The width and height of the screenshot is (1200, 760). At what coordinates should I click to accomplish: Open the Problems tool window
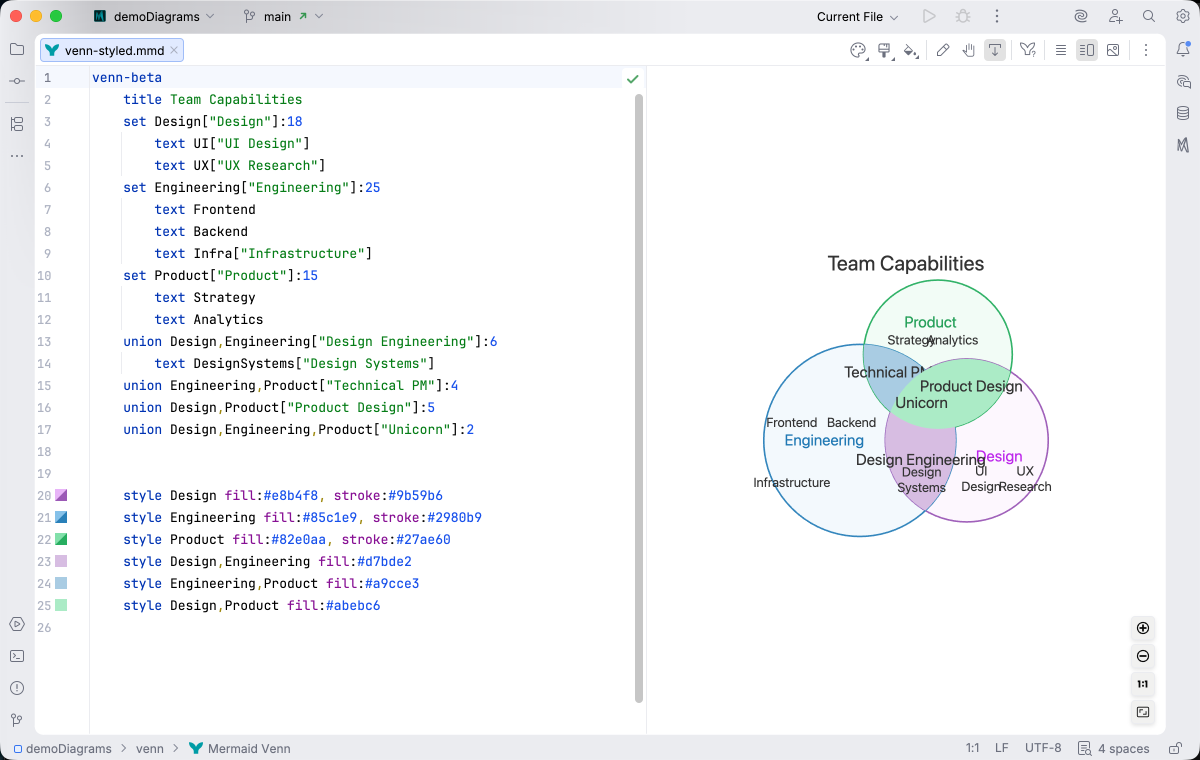click(x=16, y=688)
